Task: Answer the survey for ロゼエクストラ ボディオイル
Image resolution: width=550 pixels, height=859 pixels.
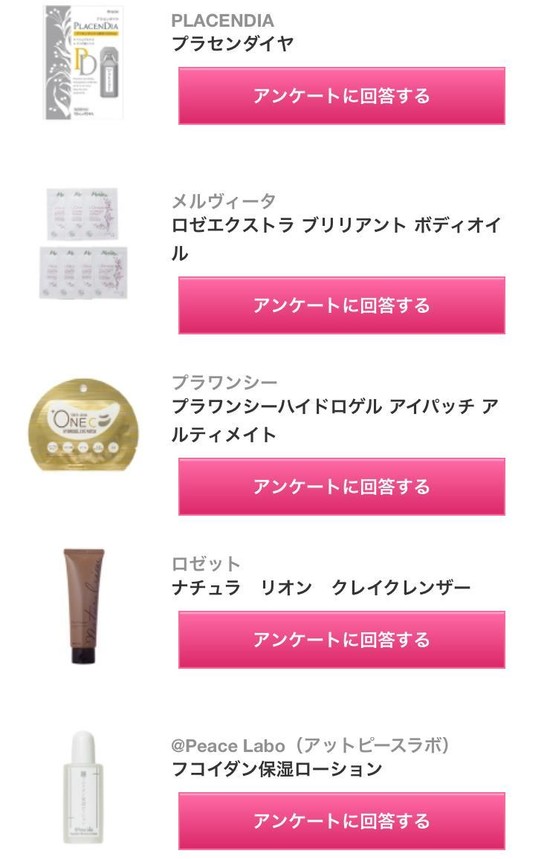Action: tap(341, 305)
